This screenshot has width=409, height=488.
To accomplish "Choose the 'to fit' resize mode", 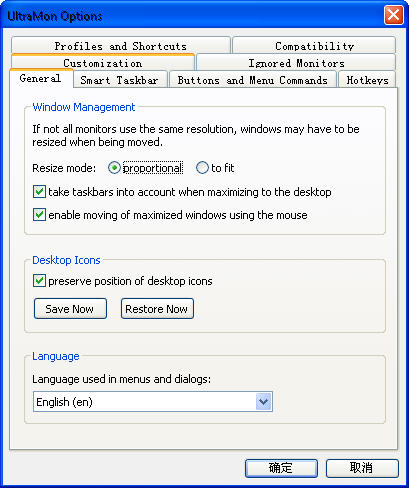I will point(202,168).
